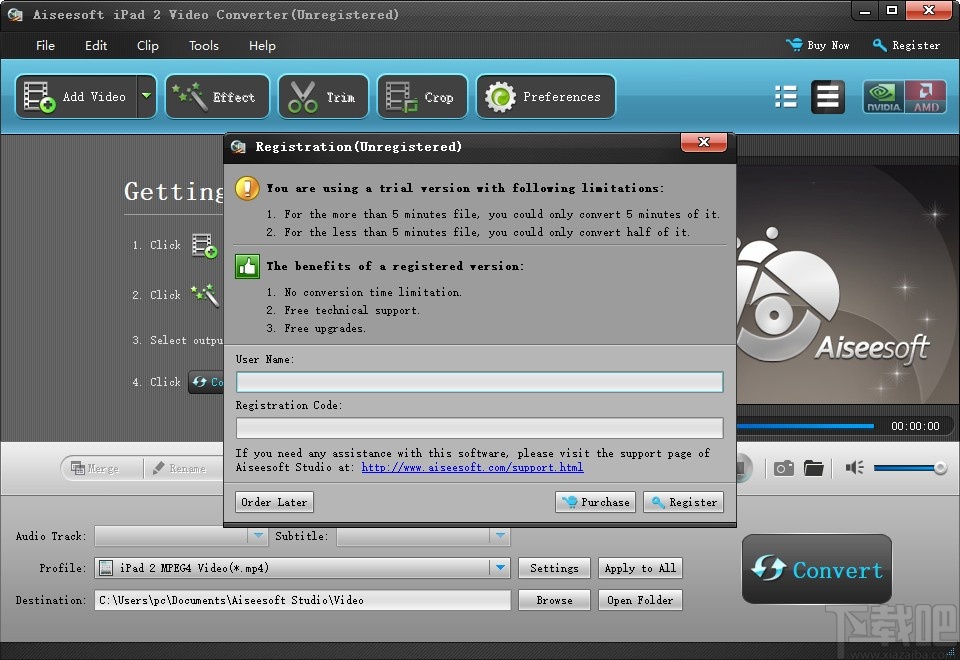
Task: Click the Registration dialog title icon
Action: (x=238, y=146)
